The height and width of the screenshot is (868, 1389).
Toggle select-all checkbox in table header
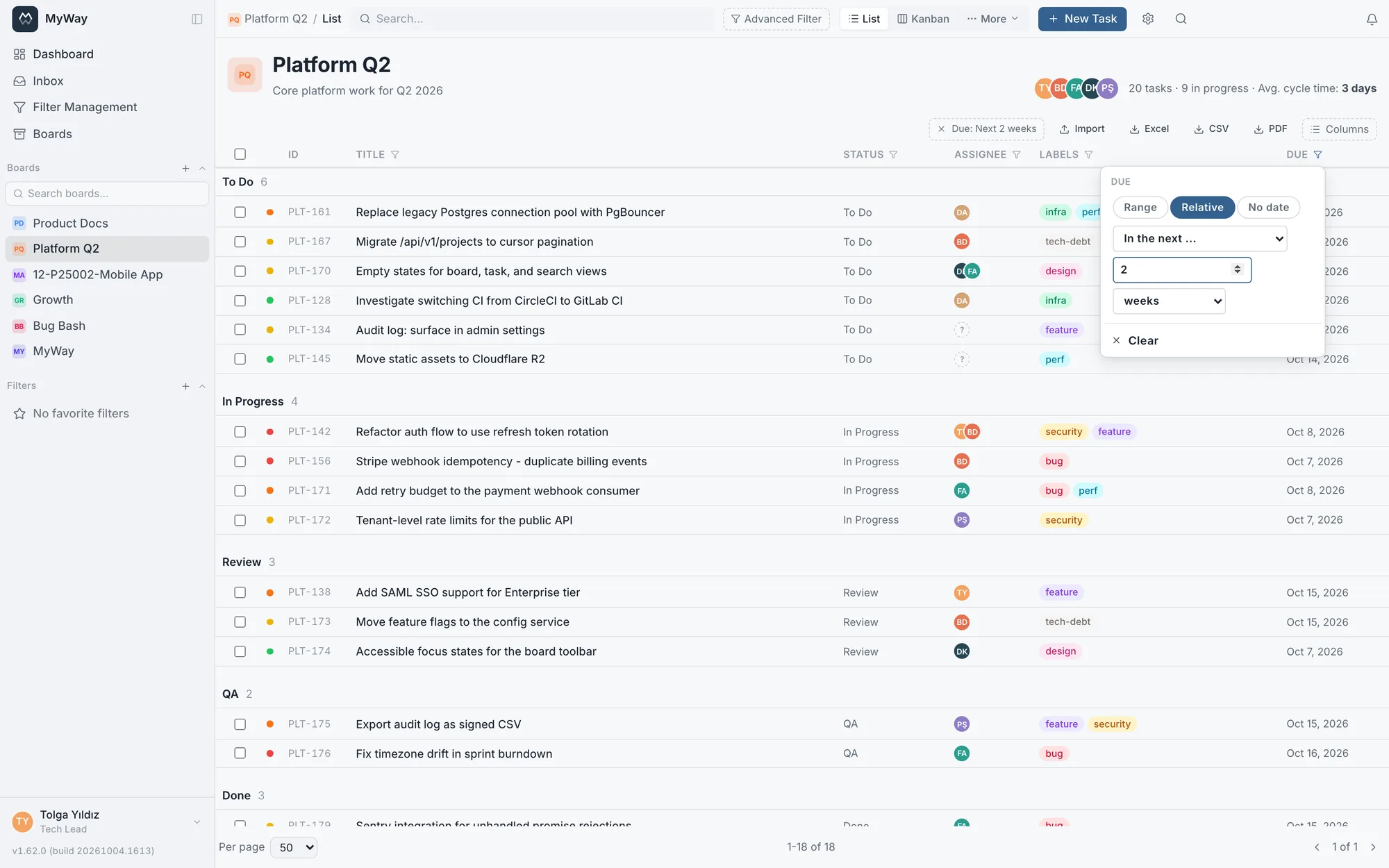click(x=240, y=154)
